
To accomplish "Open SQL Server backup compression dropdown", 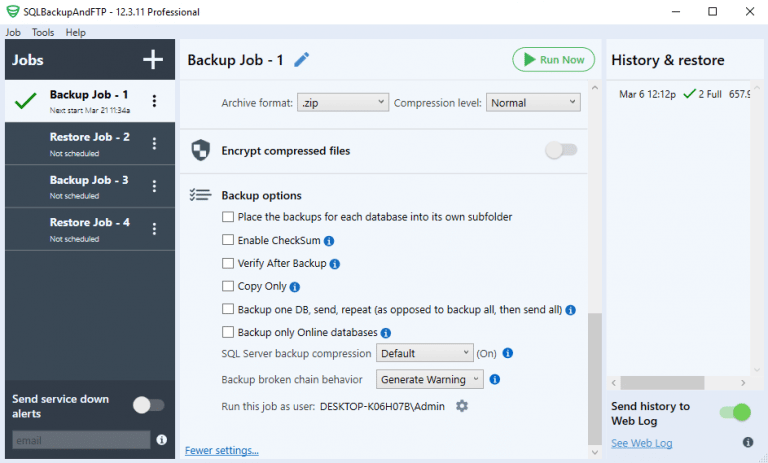I will click(425, 353).
